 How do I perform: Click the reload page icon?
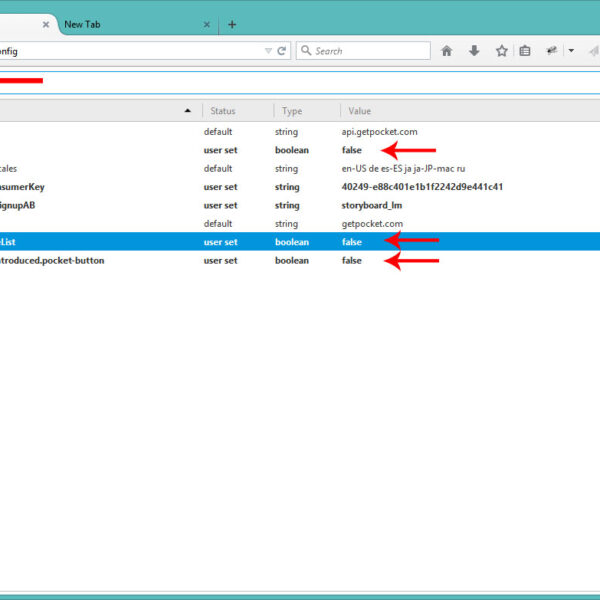282,51
